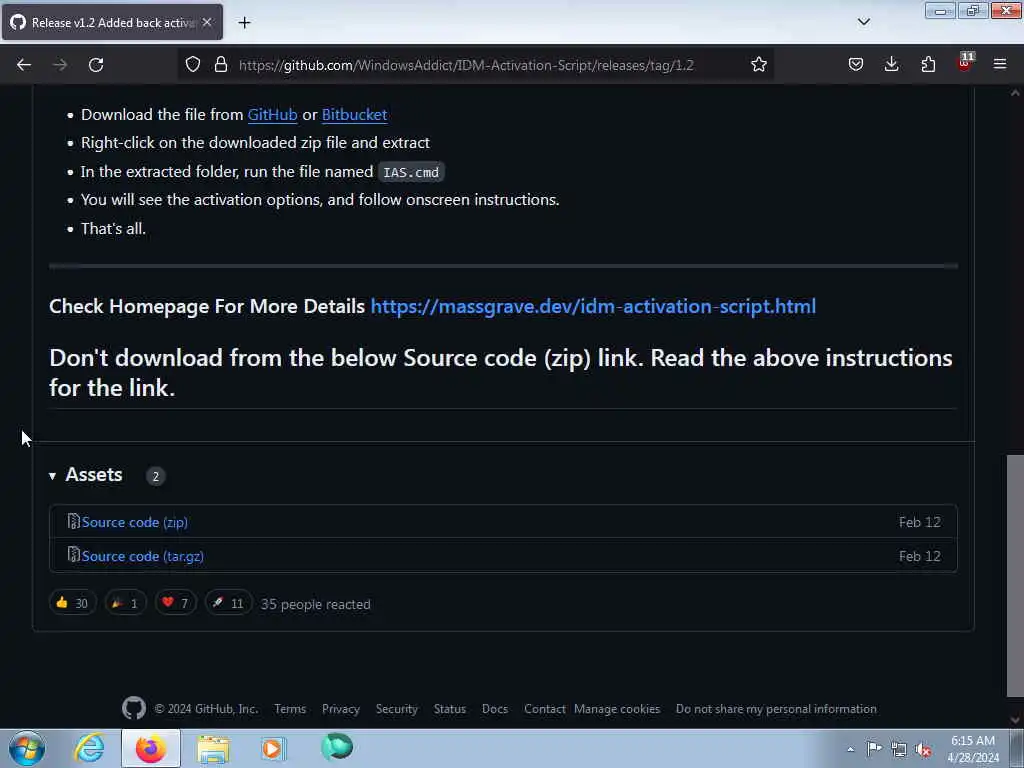Viewport: 1024px width, 768px height.
Task: Click the GitHub logo in the footer
Action: tap(134, 708)
